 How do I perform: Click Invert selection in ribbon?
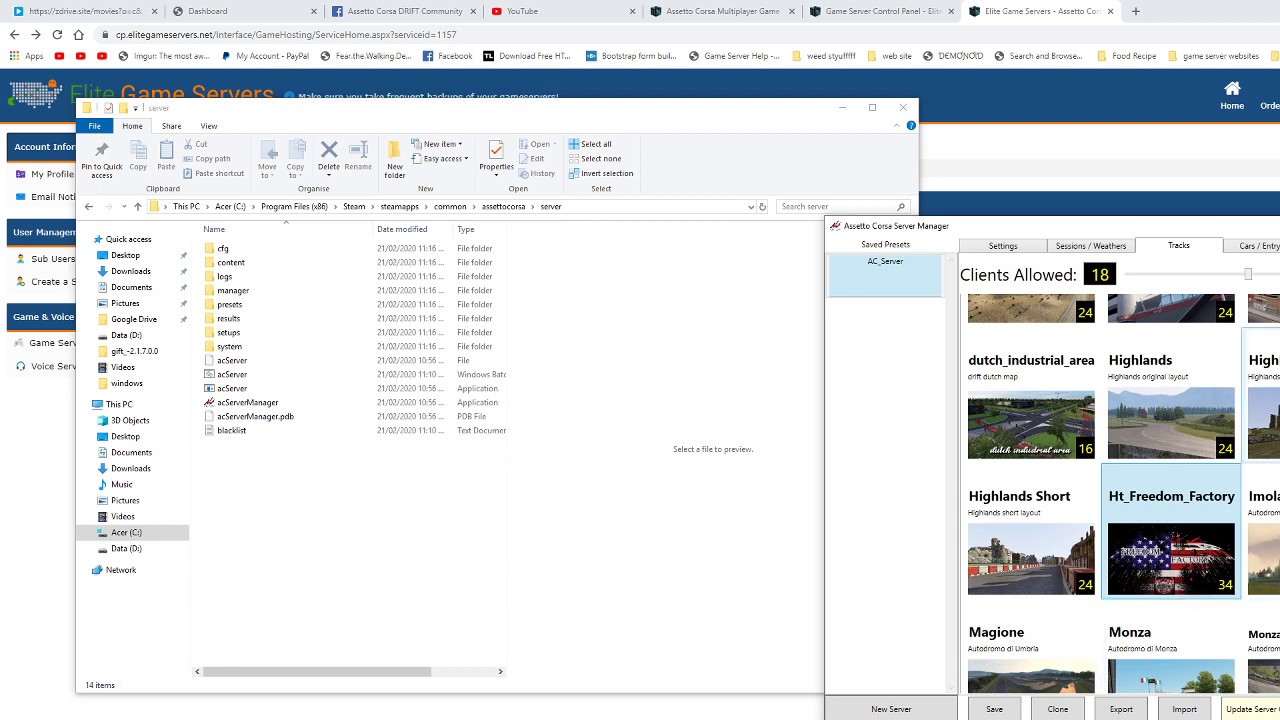tap(601, 173)
